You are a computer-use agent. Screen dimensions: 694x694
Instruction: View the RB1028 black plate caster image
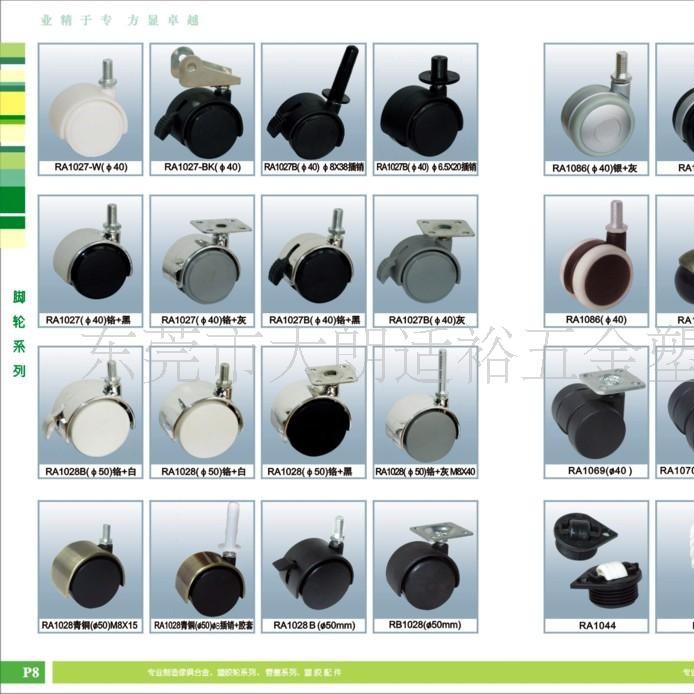tap(425, 560)
